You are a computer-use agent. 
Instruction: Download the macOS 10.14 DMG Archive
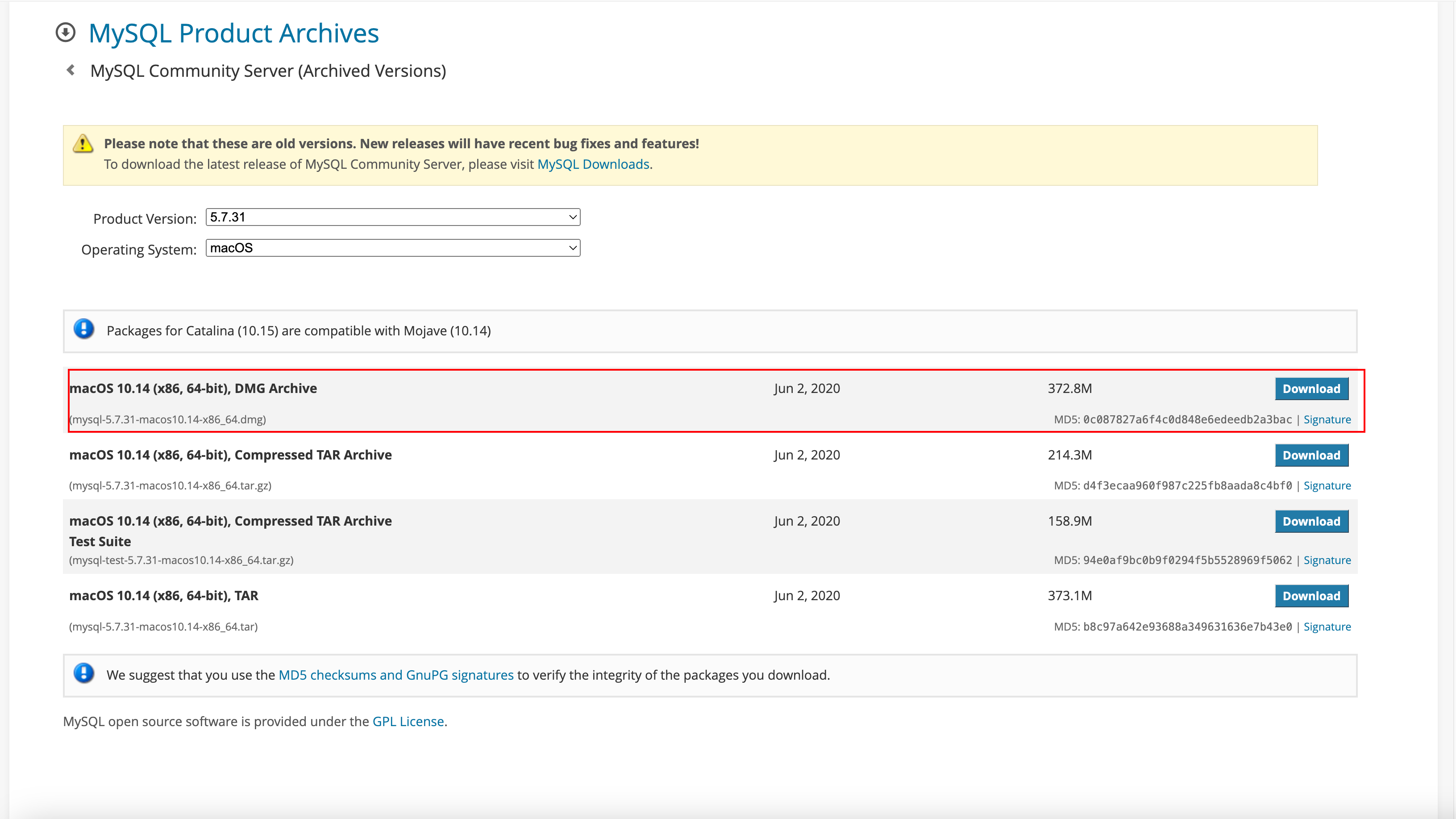(x=1311, y=389)
